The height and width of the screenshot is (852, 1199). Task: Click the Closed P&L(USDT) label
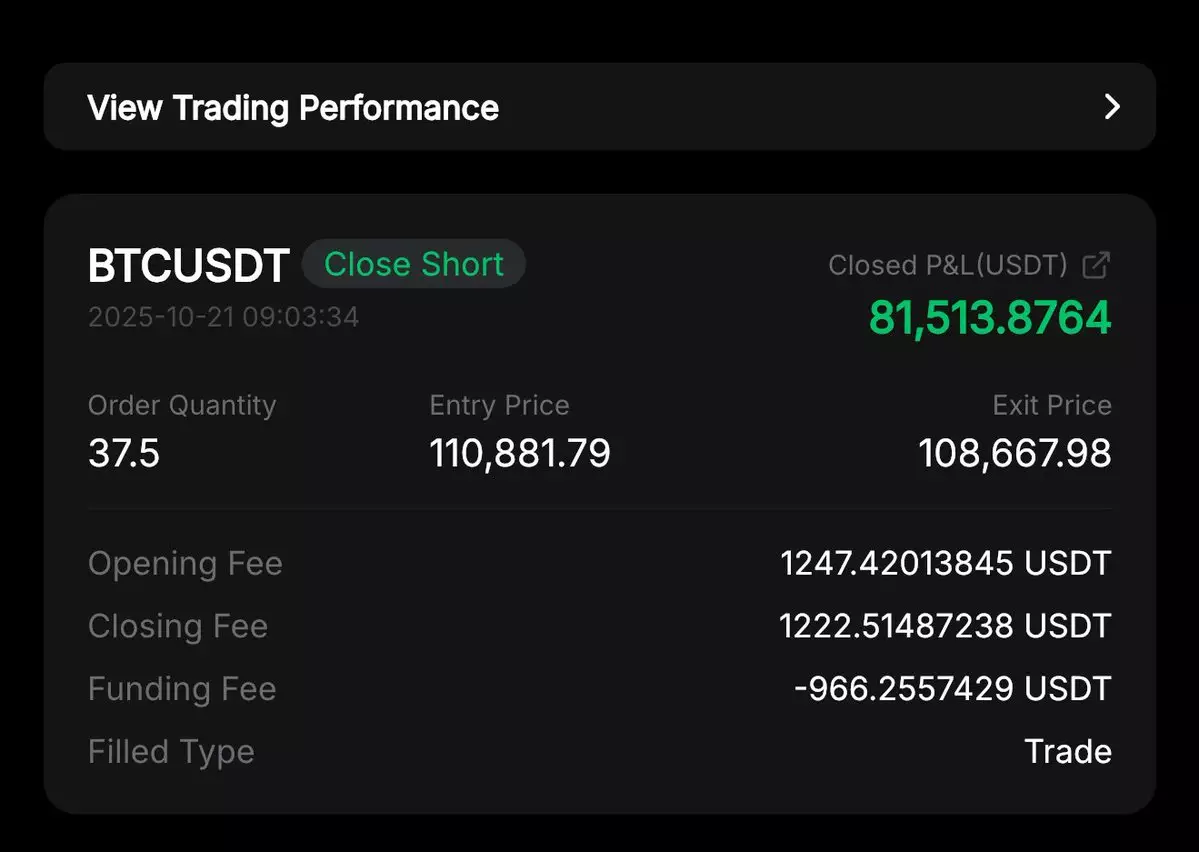tap(948, 265)
